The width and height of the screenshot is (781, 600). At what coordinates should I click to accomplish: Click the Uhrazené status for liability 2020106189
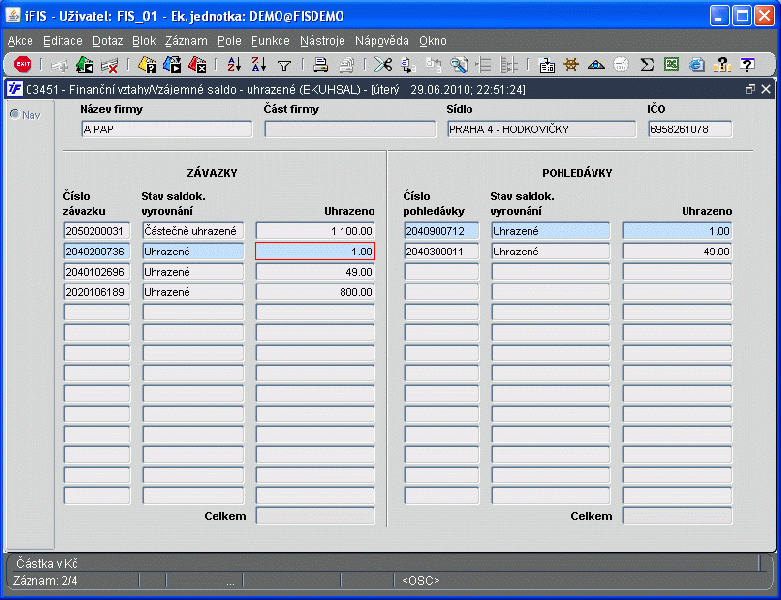(193, 292)
